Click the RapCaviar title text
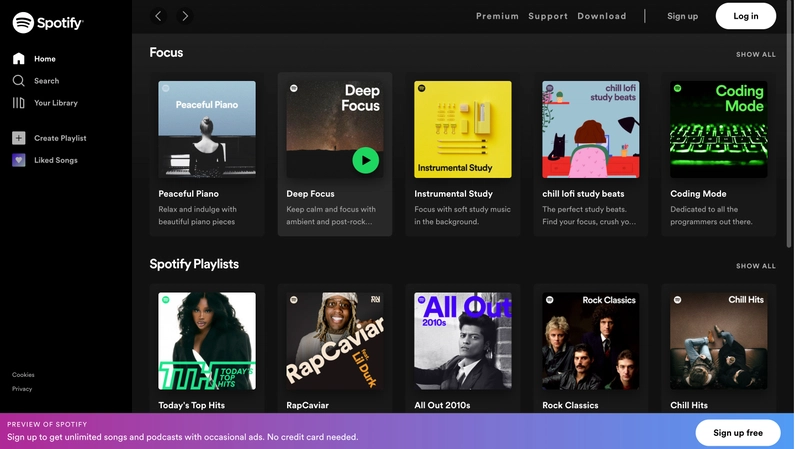 307,405
